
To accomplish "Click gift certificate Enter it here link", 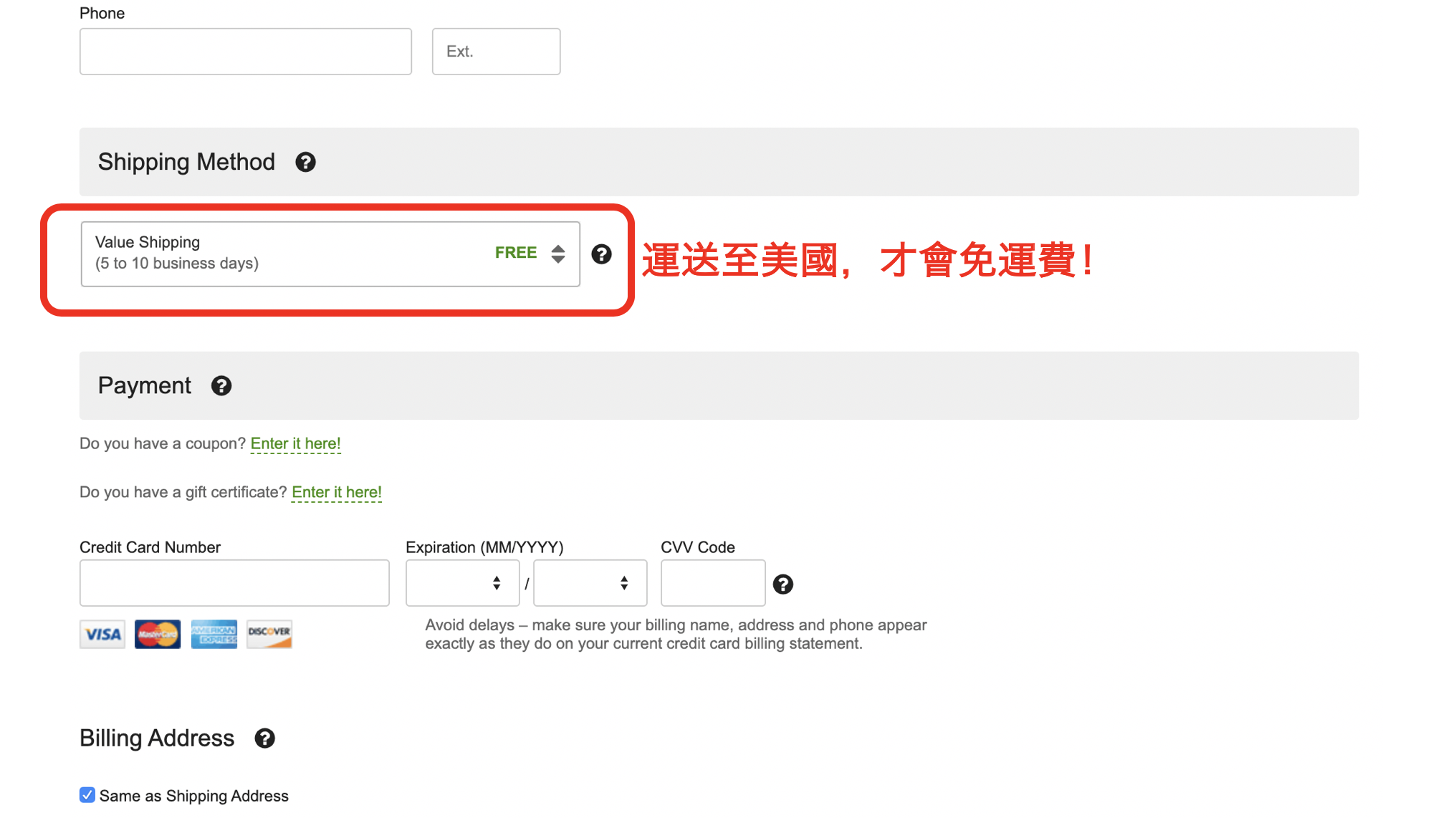I will click(x=337, y=492).
